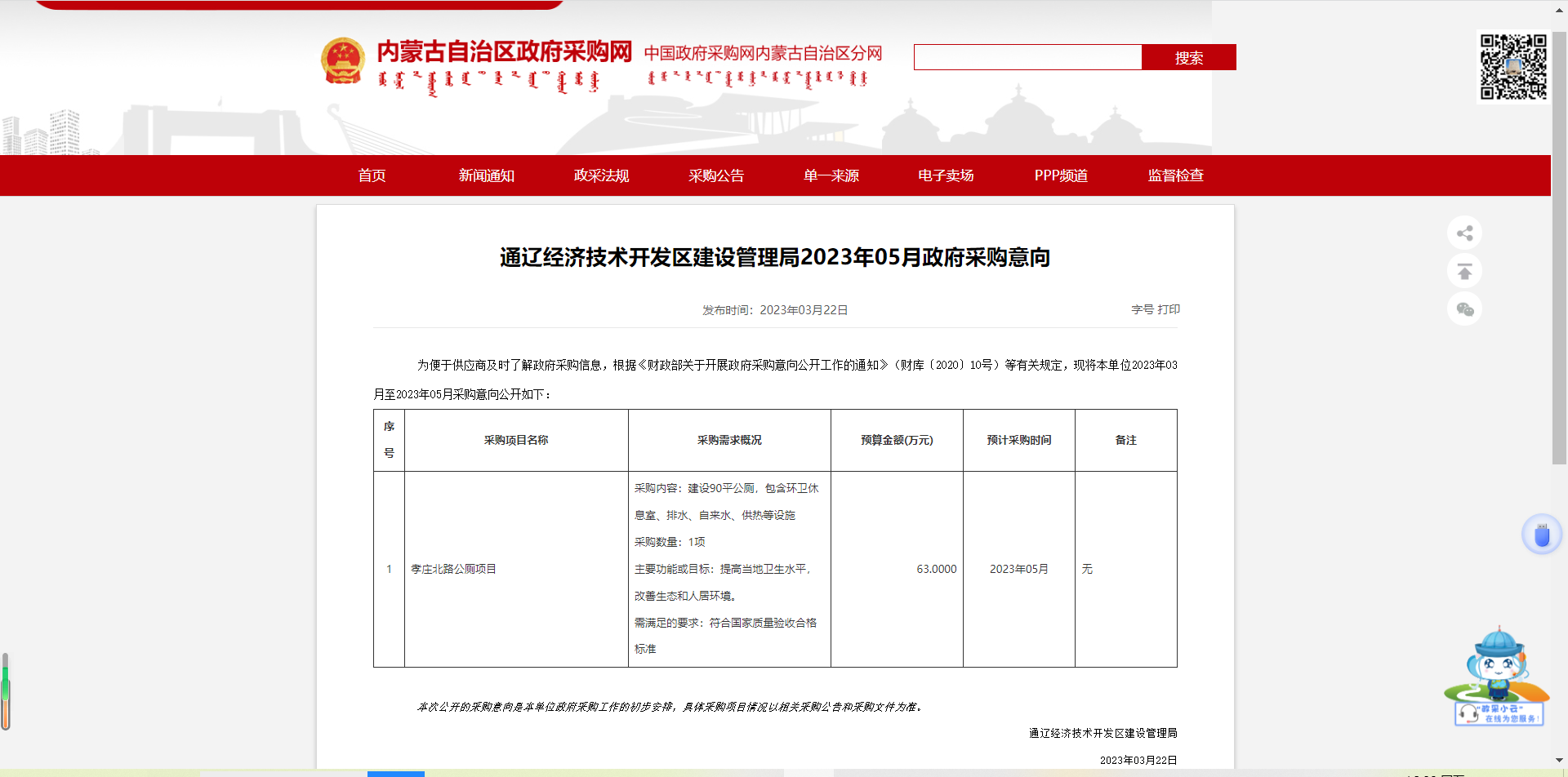Navigate to 单一来源 section

tap(831, 175)
